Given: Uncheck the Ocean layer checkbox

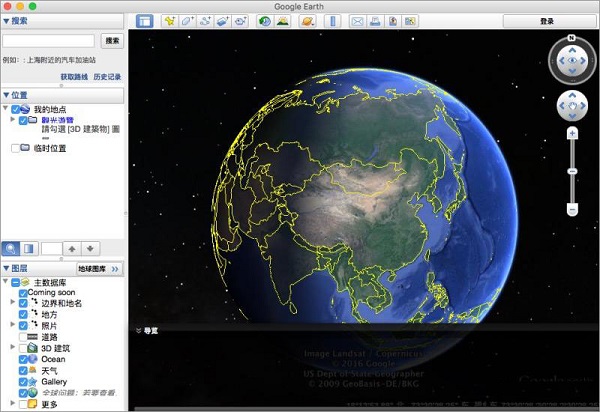Looking at the screenshot, I should 24,359.
